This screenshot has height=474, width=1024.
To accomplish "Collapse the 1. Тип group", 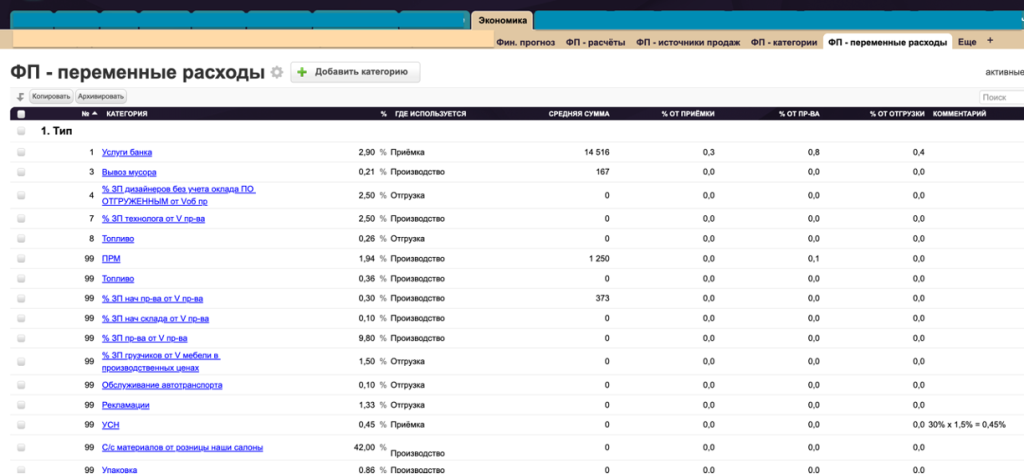I will pos(21,131).
